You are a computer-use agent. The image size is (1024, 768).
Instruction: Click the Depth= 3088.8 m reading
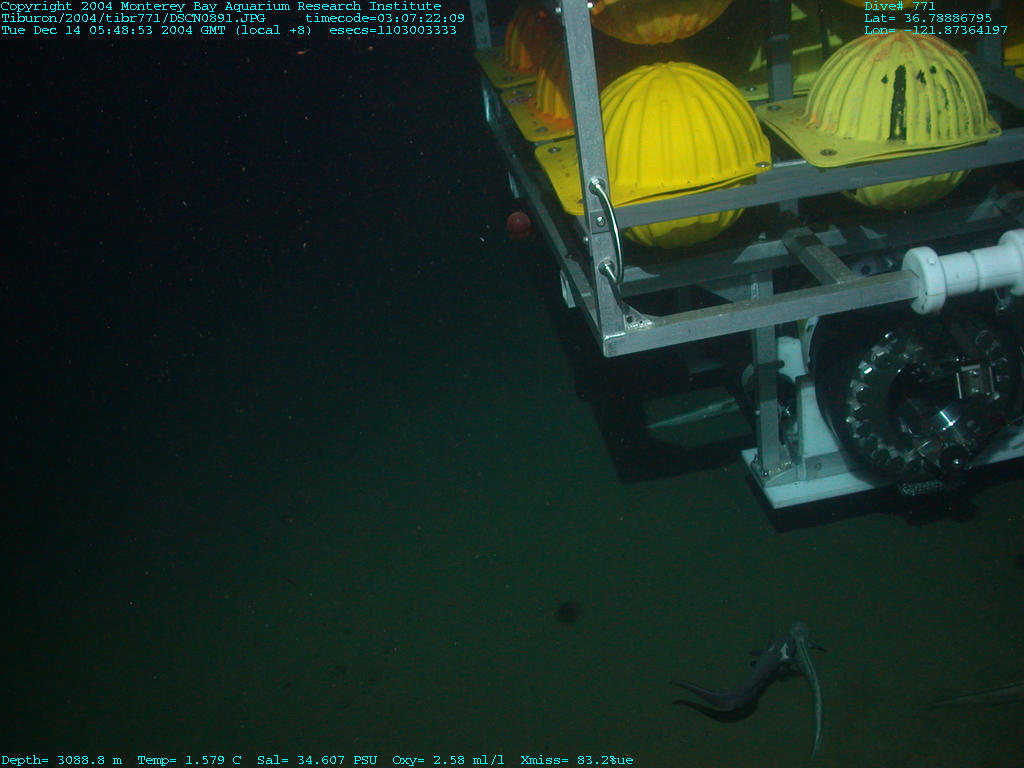61,760
